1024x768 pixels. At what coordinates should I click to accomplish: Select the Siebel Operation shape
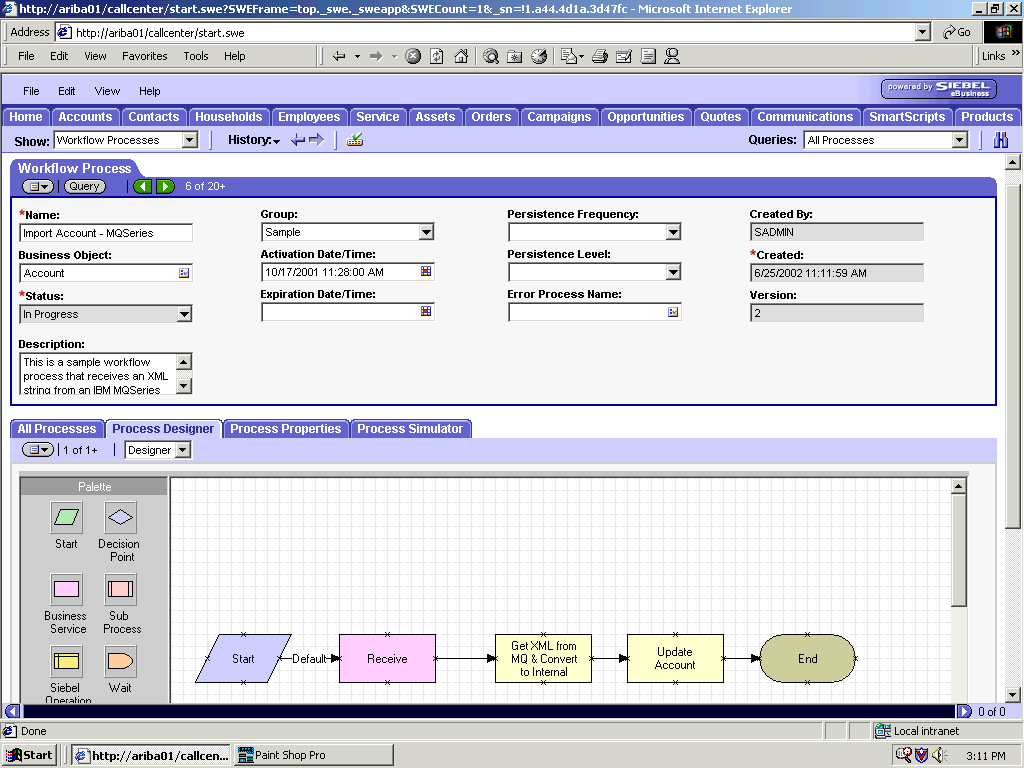click(65, 662)
